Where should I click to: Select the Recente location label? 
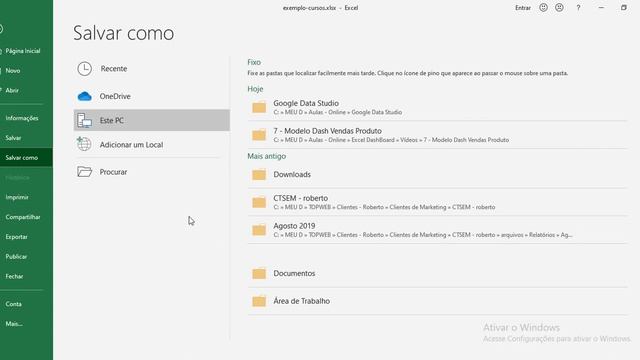pos(114,69)
